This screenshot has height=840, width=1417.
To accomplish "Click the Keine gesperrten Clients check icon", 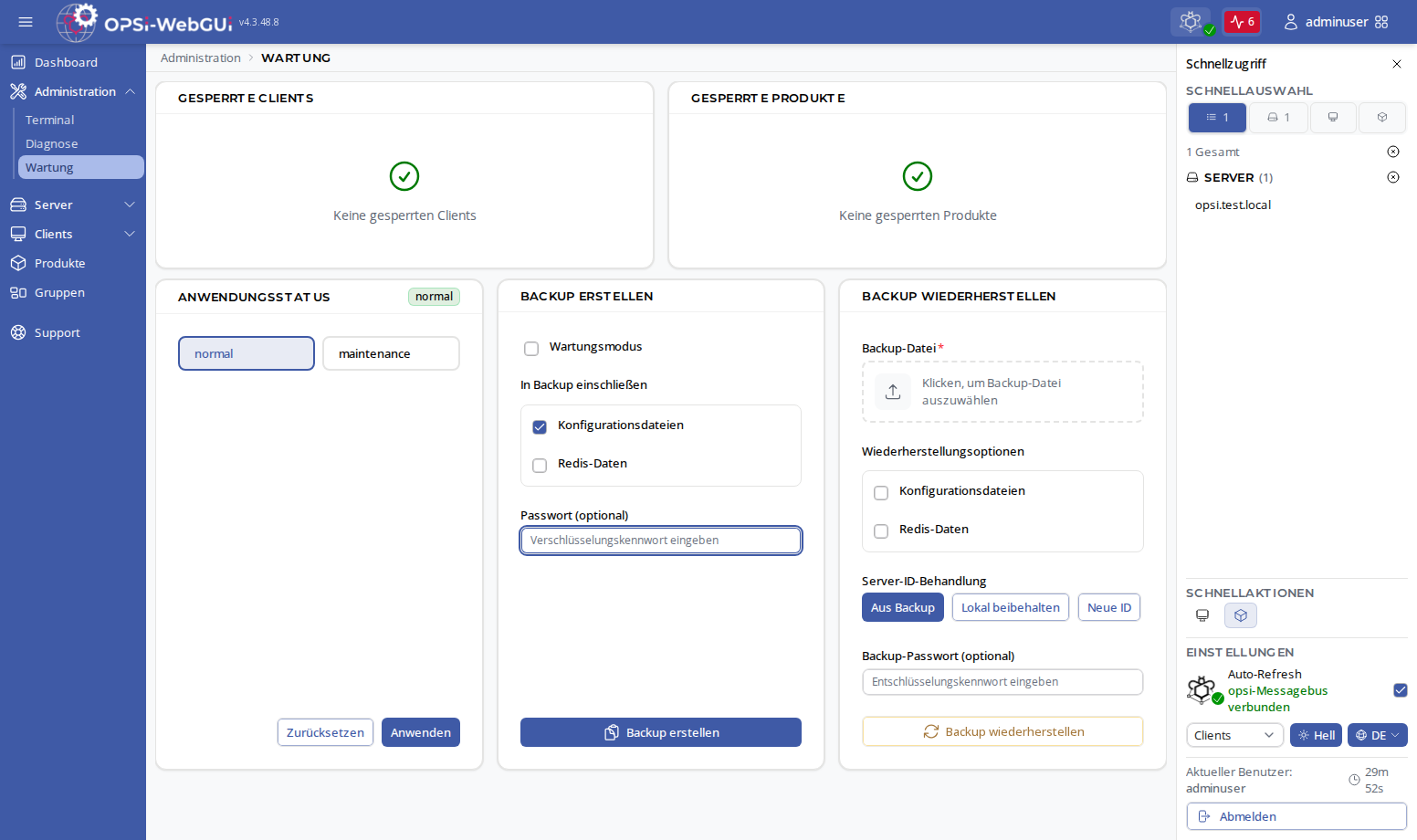I will tap(404, 176).
